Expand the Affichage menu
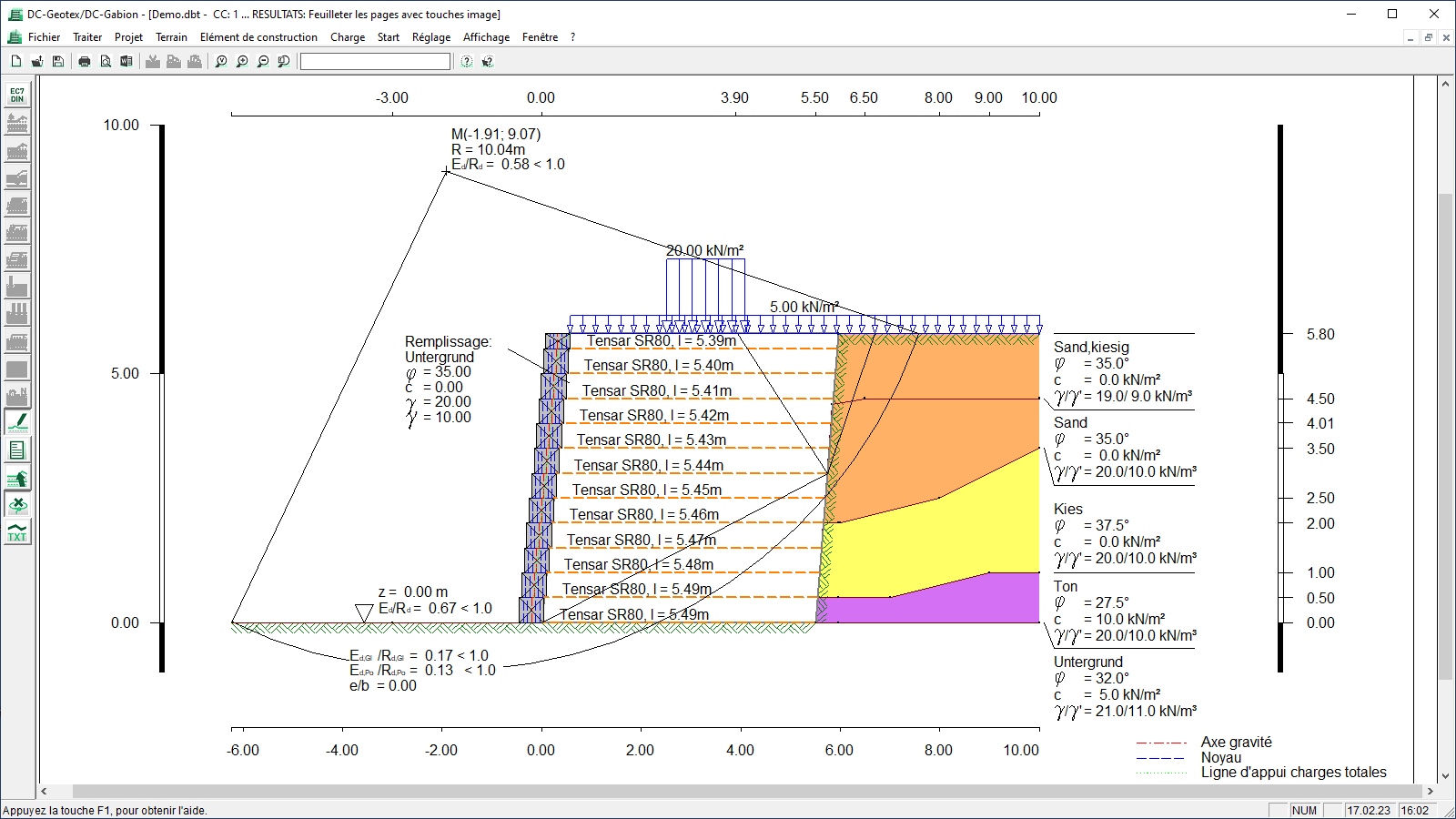This screenshot has width=1456, height=819. (x=486, y=37)
